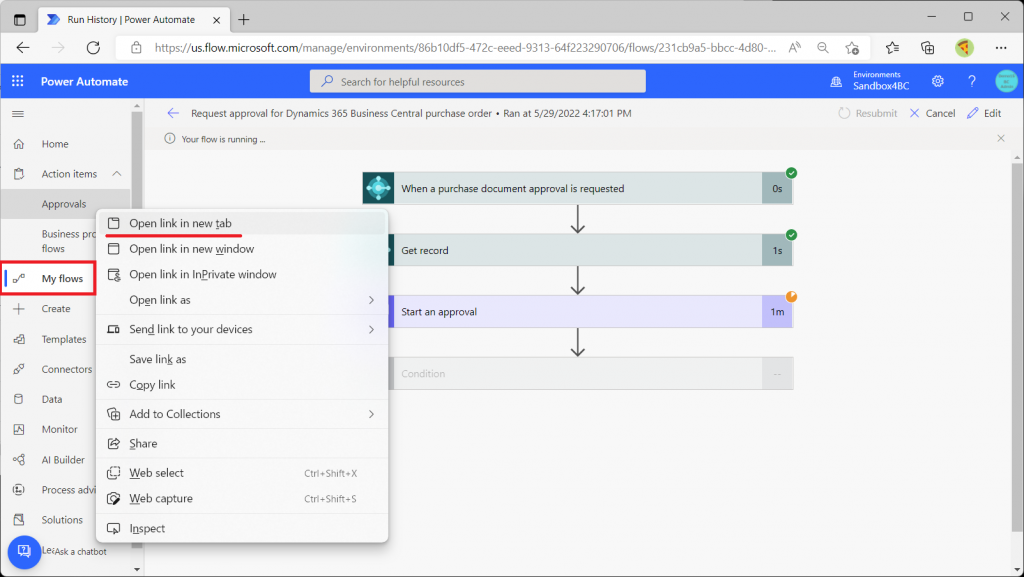The width and height of the screenshot is (1024, 577).
Task: Click the Process advisor icon
Action: [x=19, y=490]
